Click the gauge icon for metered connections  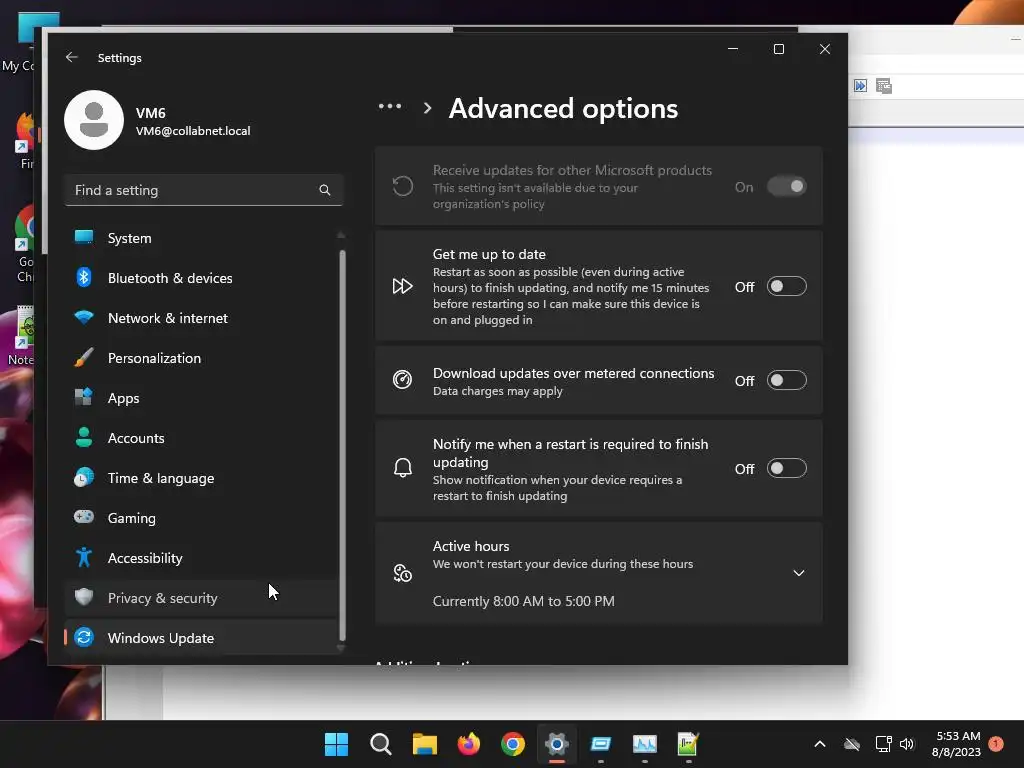click(x=402, y=379)
